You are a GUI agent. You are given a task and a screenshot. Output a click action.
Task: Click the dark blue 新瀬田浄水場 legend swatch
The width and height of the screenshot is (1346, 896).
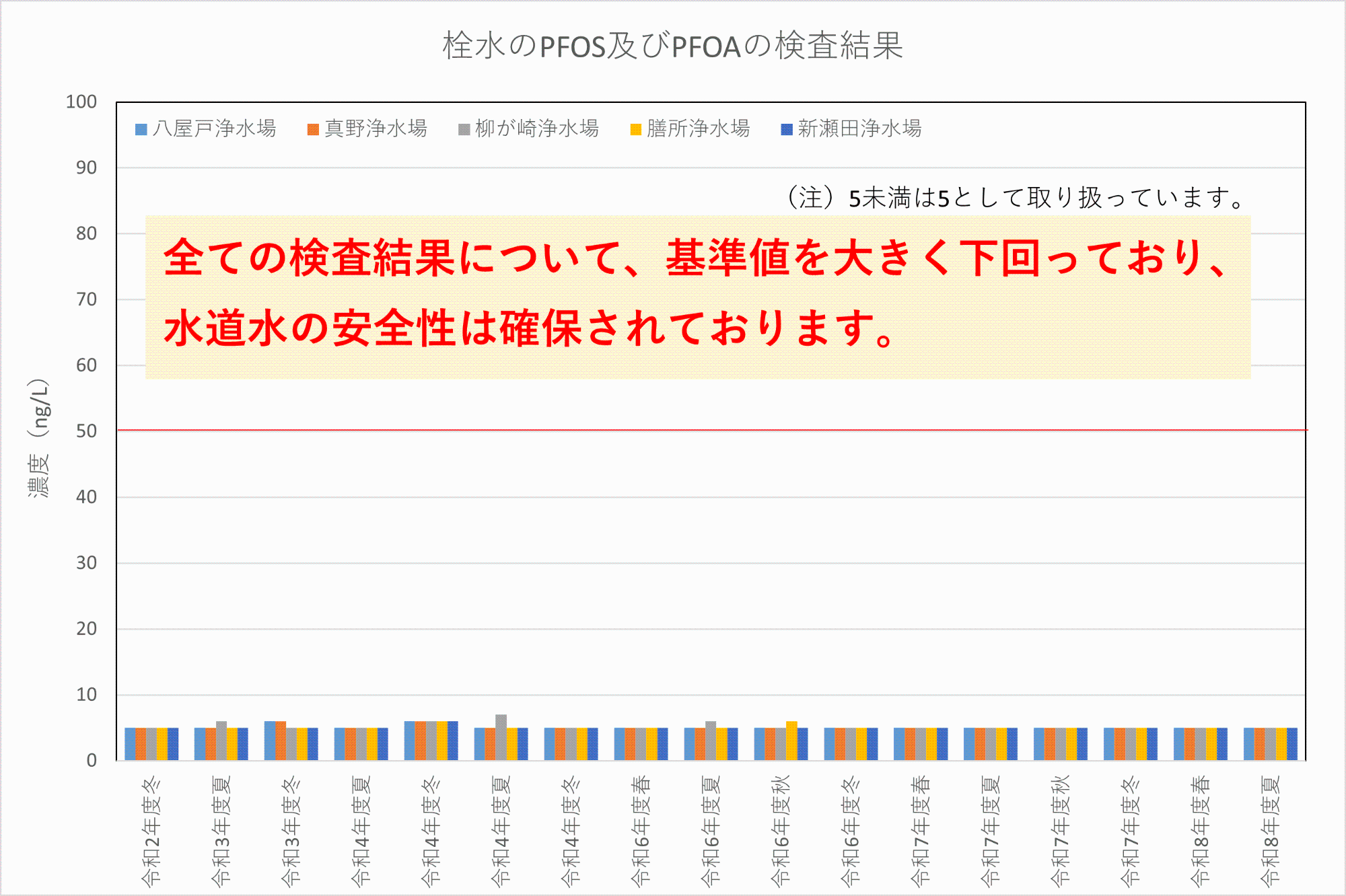pos(787,129)
